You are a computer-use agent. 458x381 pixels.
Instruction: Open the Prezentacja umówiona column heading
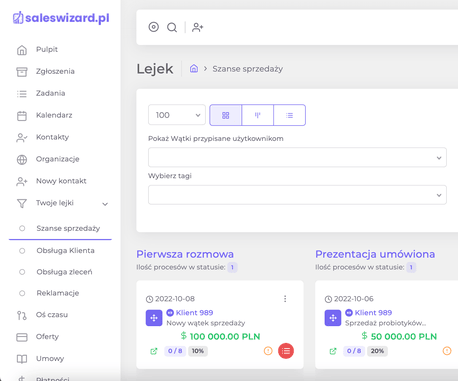(x=375, y=254)
